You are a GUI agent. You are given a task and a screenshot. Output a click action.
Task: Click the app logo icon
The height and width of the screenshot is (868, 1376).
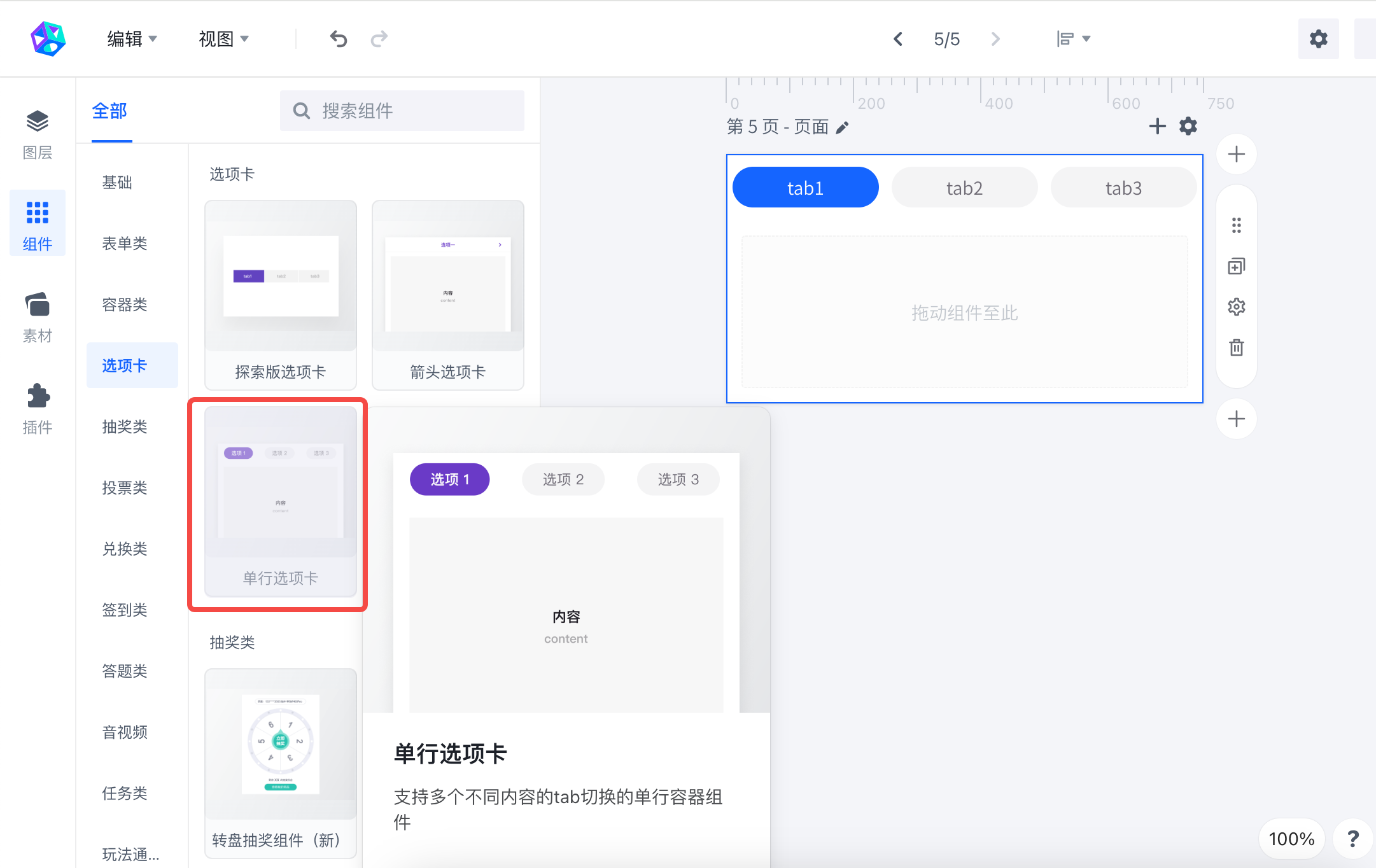point(48,39)
